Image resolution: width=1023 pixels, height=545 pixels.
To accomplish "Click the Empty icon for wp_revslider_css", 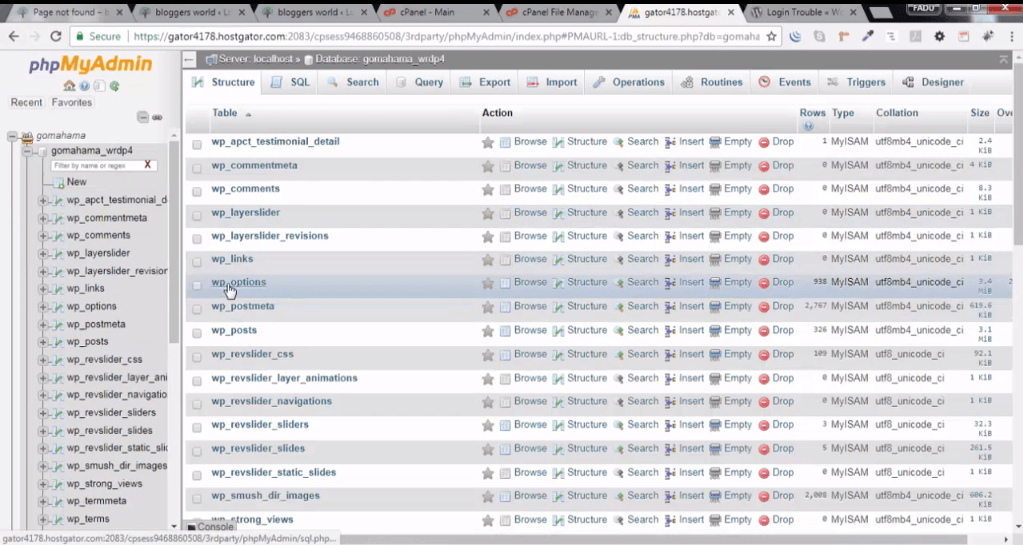I will point(715,355).
